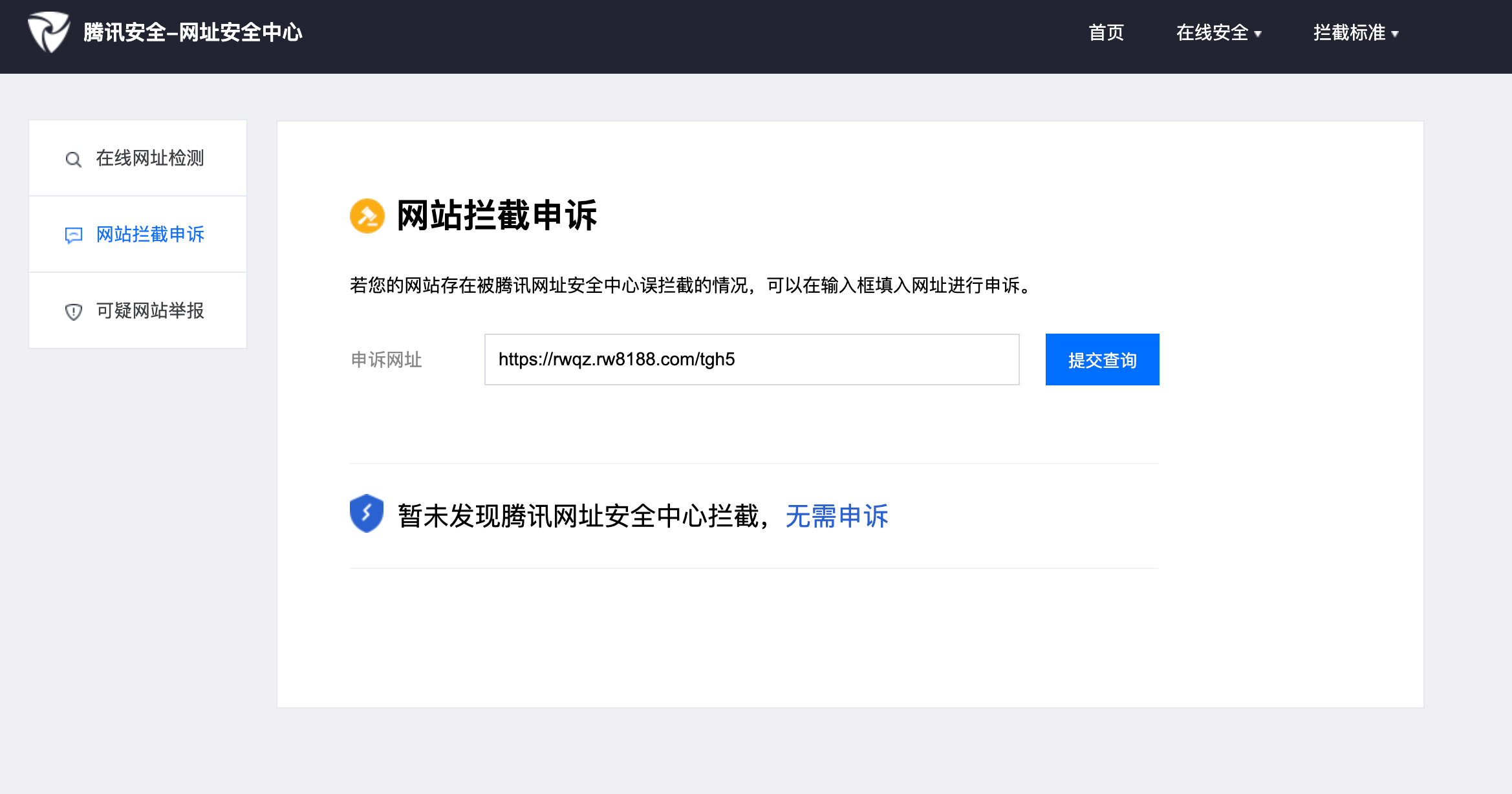This screenshot has width=1512, height=794.
Task: Click the Tencent Security shield logo
Action: (x=49, y=32)
